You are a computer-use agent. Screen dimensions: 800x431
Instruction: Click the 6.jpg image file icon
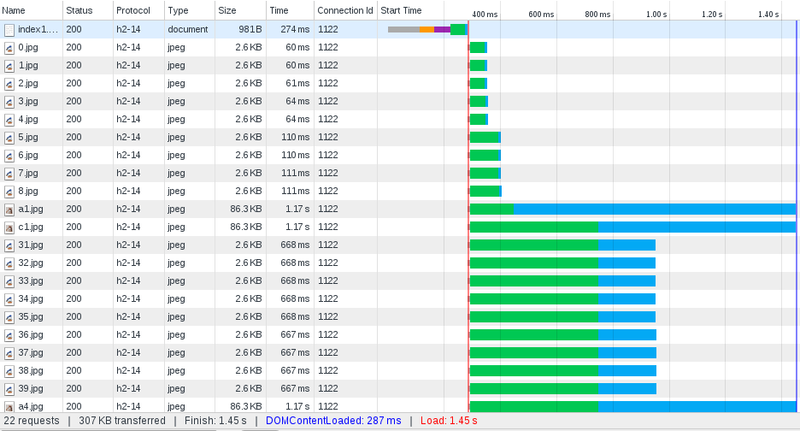pos(9,156)
